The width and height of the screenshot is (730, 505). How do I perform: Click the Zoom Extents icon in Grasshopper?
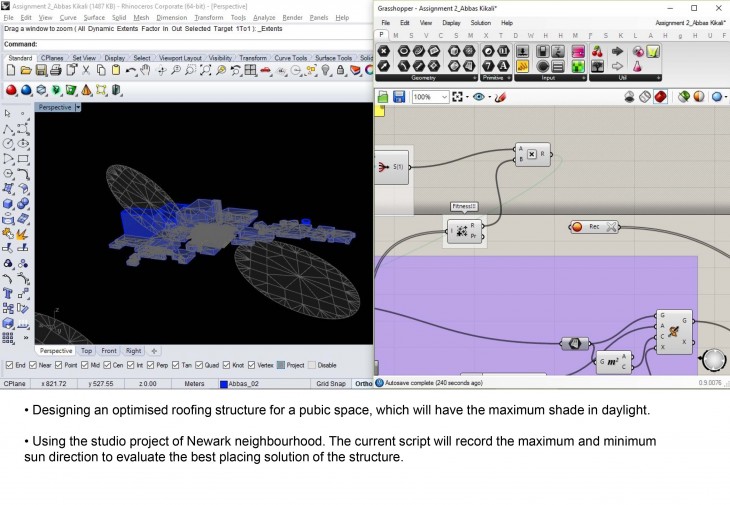[459, 97]
